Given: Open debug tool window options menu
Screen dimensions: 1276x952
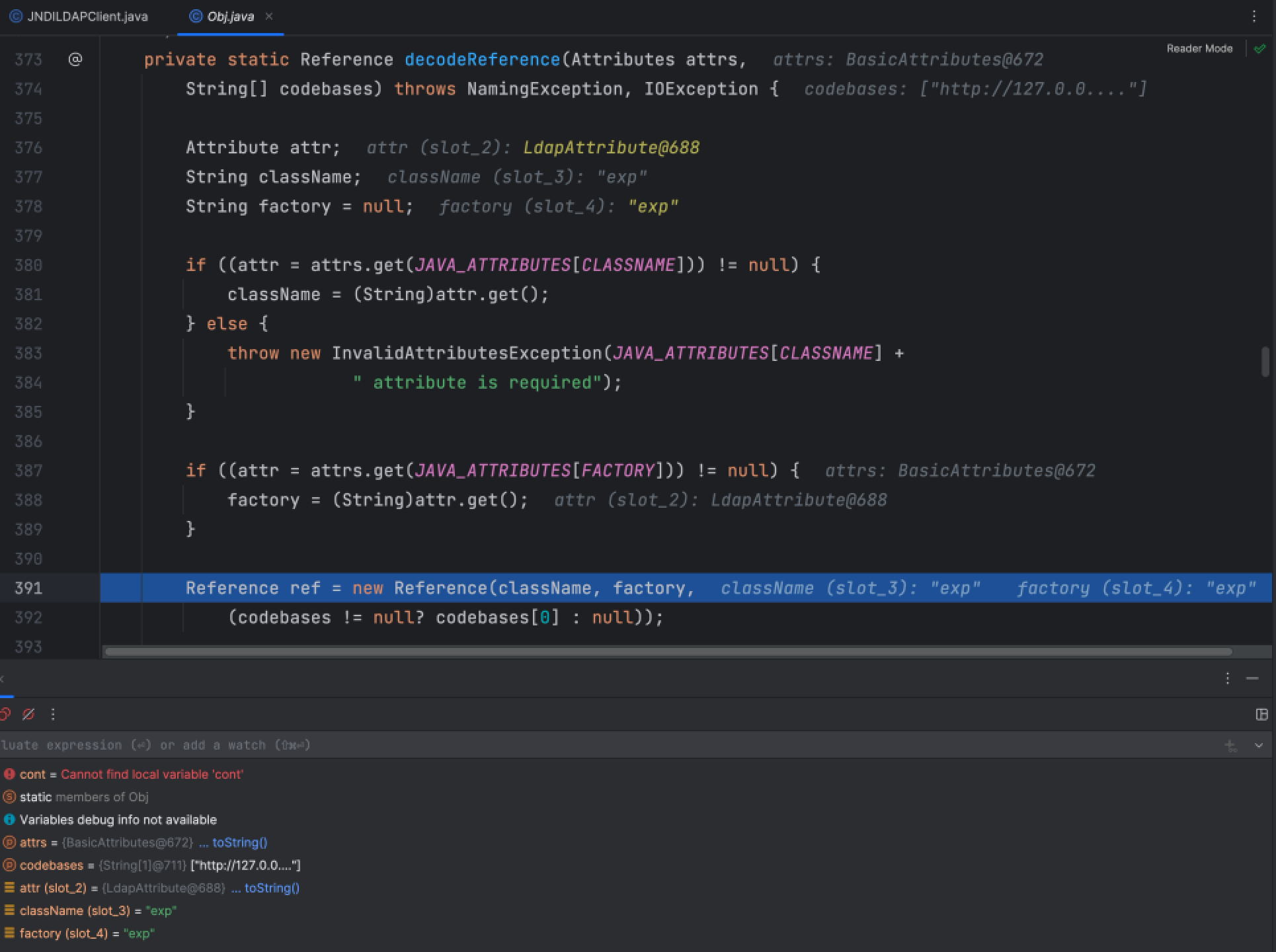Looking at the screenshot, I should 1227,678.
